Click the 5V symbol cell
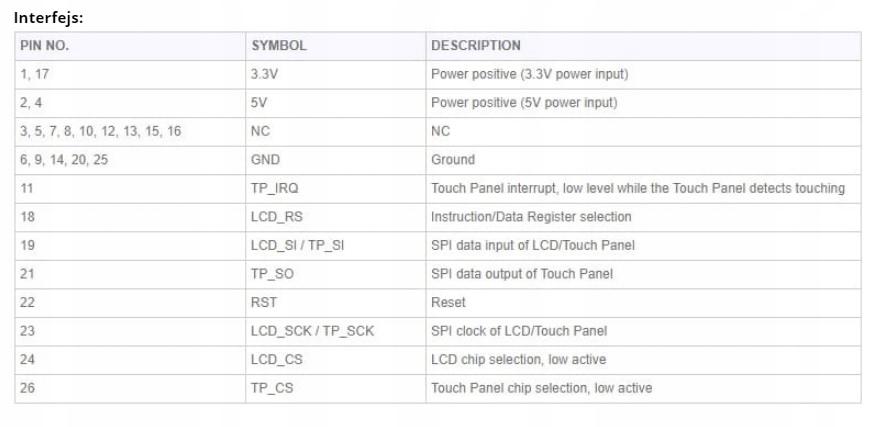This screenshot has height=427, width=881. coord(259,103)
